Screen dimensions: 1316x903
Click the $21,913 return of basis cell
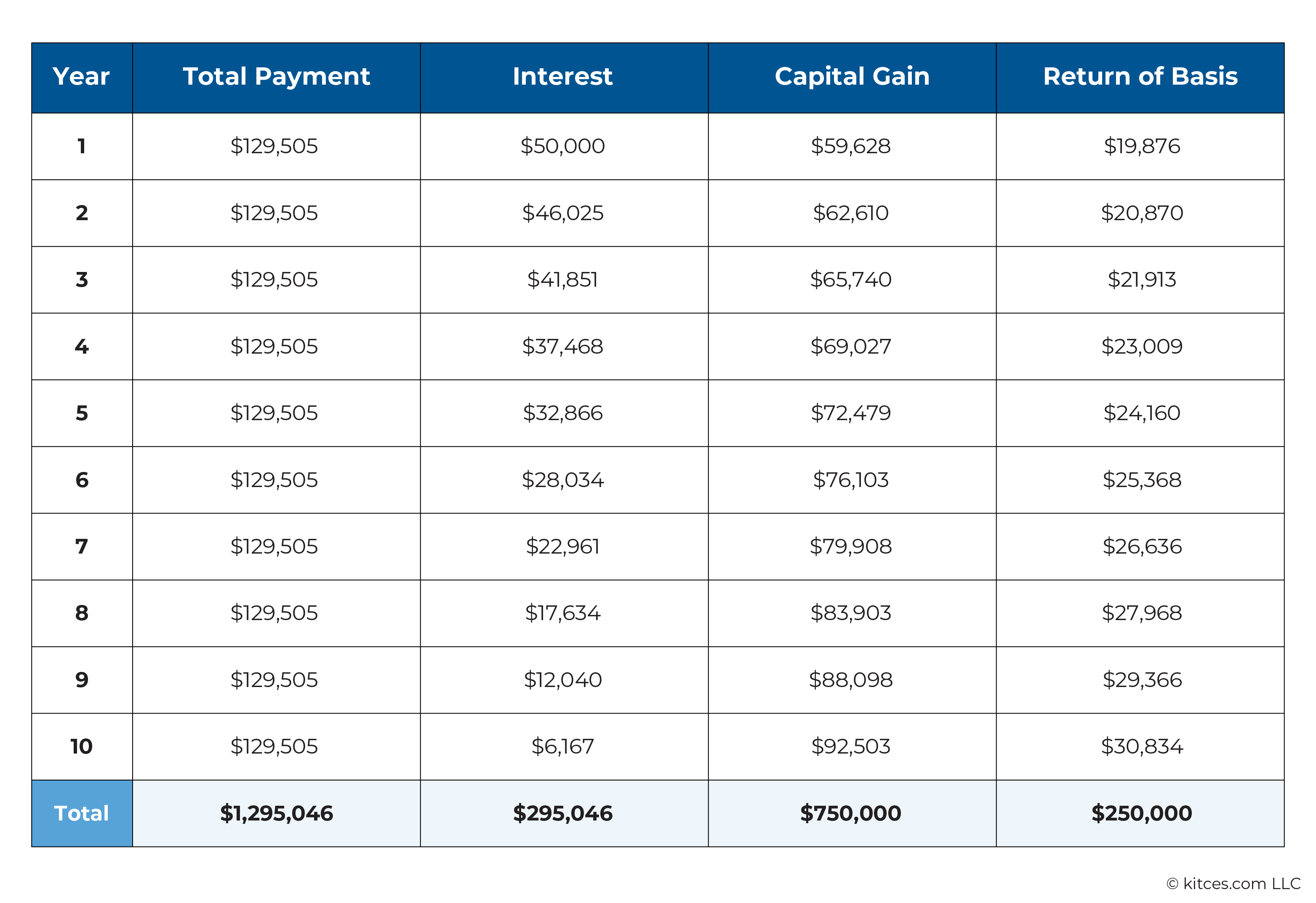(1142, 280)
